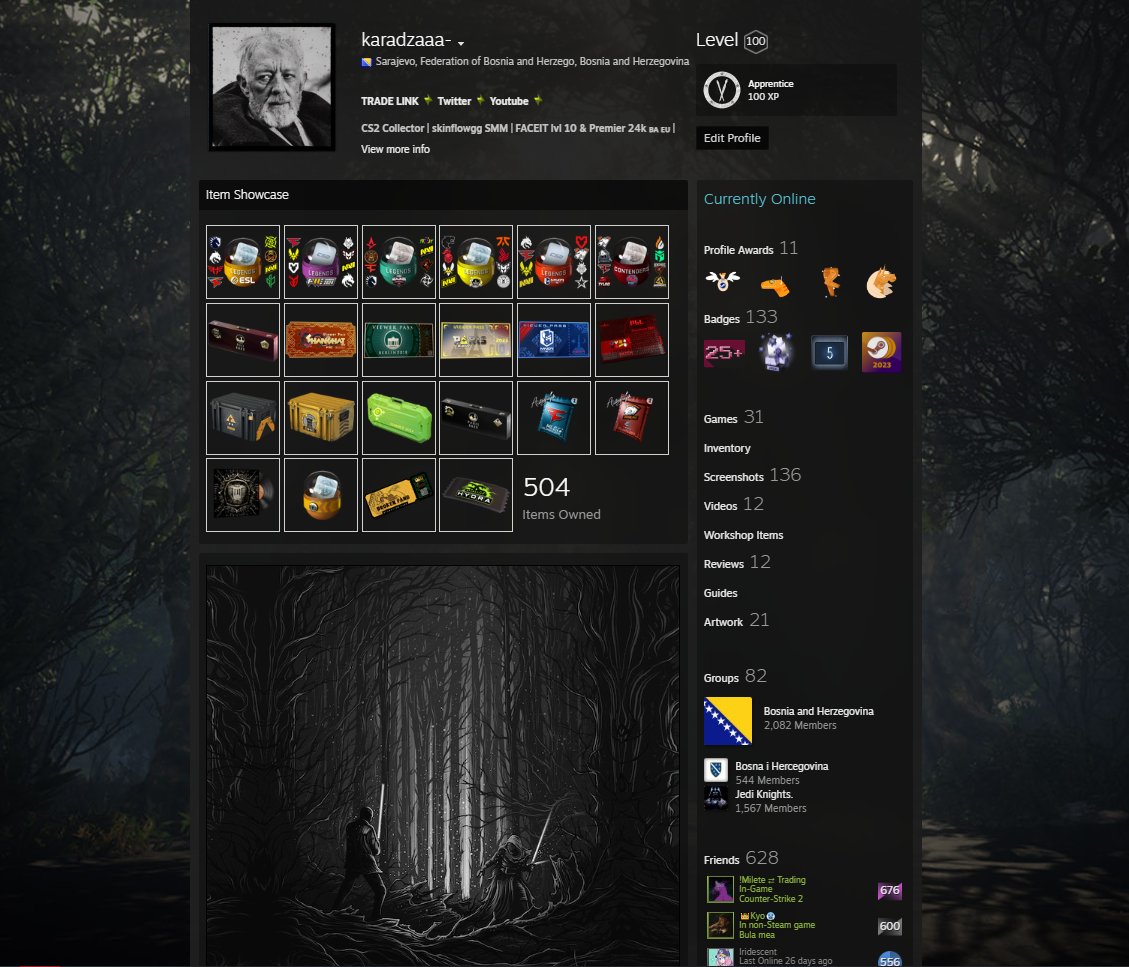
Task: Open the Jedi Knights. group
Action: coord(764,794)
